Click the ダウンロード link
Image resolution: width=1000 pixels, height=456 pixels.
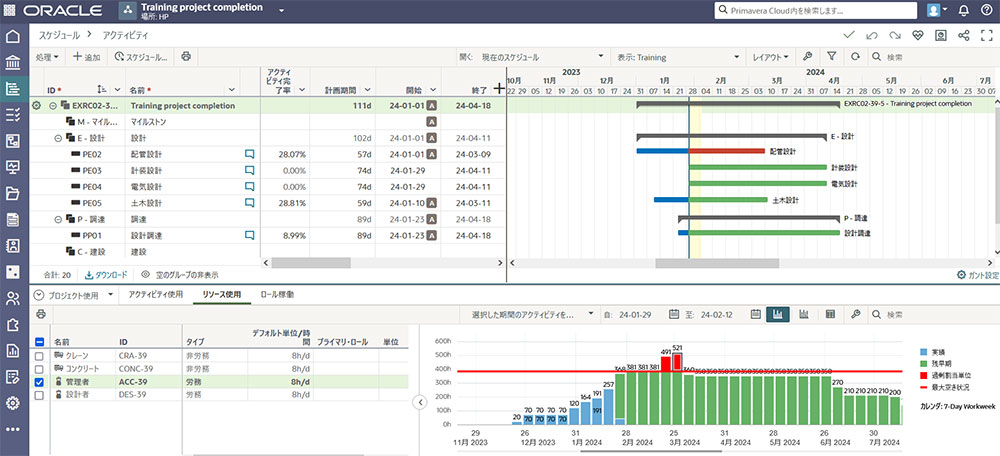106,275
